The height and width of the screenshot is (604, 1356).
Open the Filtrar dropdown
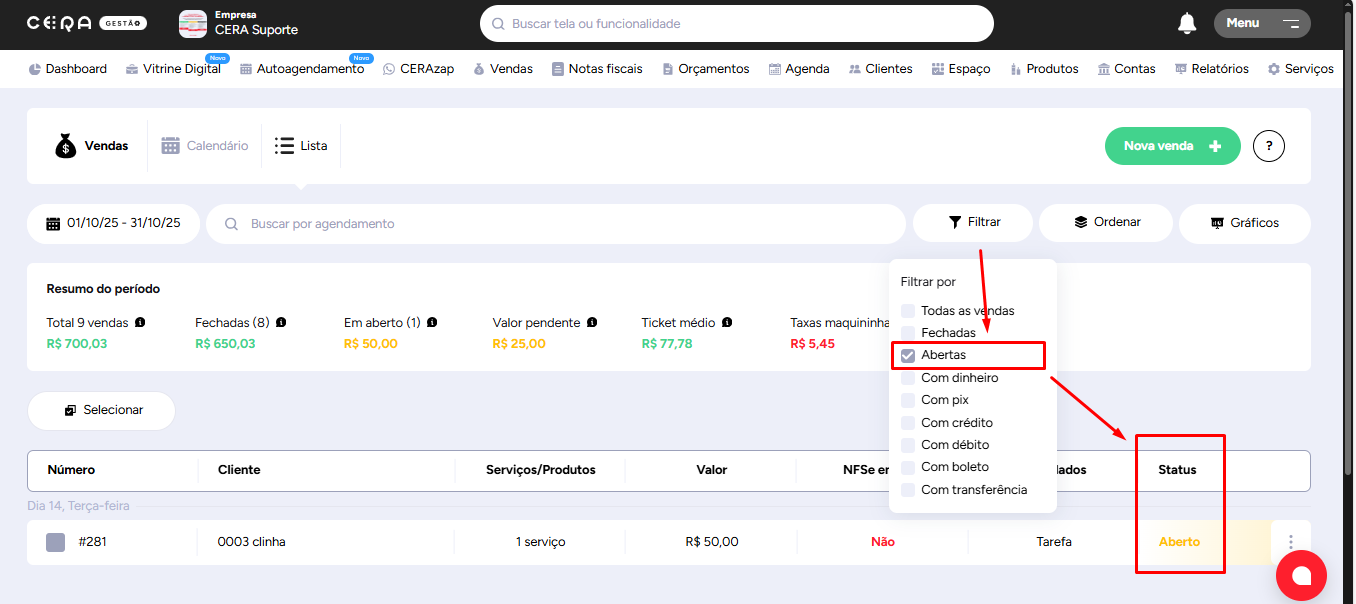click(973, 223)
